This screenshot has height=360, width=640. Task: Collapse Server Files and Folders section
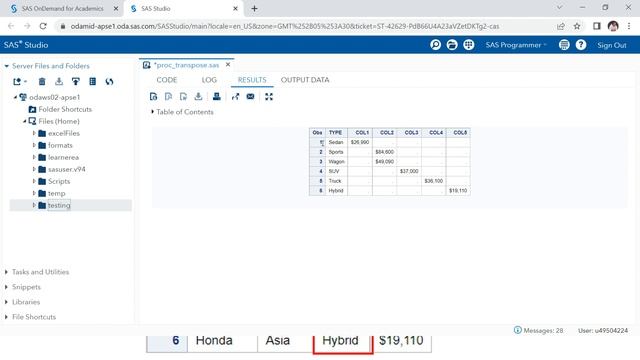[x=7, y=66]
